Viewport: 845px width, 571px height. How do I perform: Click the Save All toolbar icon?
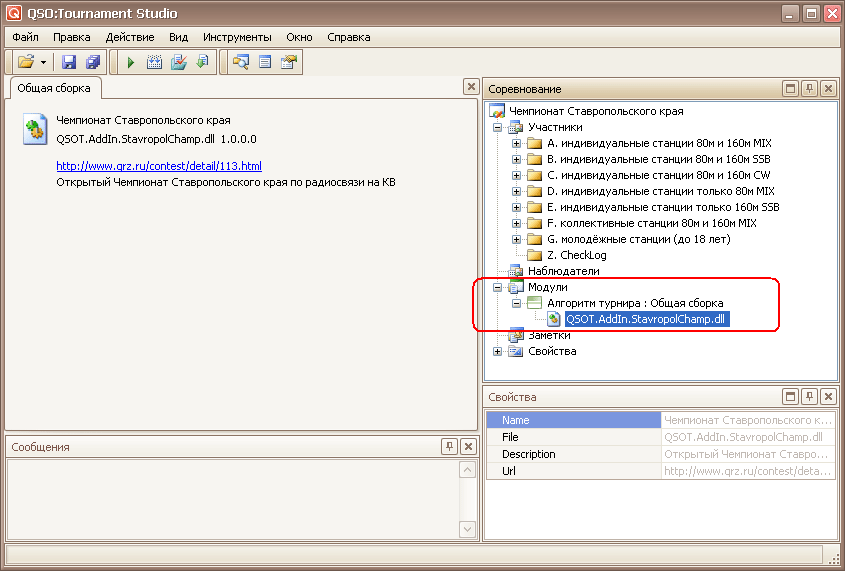point(93,62)
